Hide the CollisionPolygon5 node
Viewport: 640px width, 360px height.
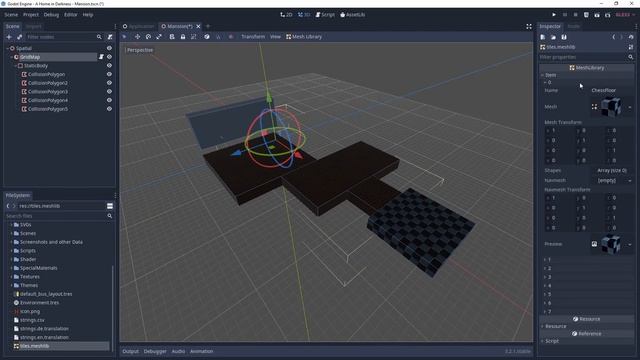(109, 109)
